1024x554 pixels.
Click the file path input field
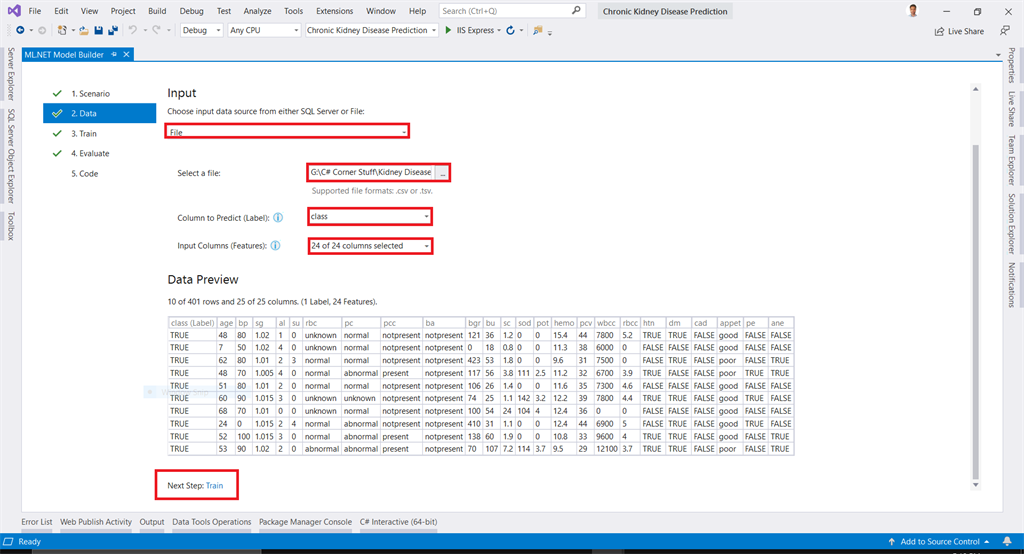371,172
